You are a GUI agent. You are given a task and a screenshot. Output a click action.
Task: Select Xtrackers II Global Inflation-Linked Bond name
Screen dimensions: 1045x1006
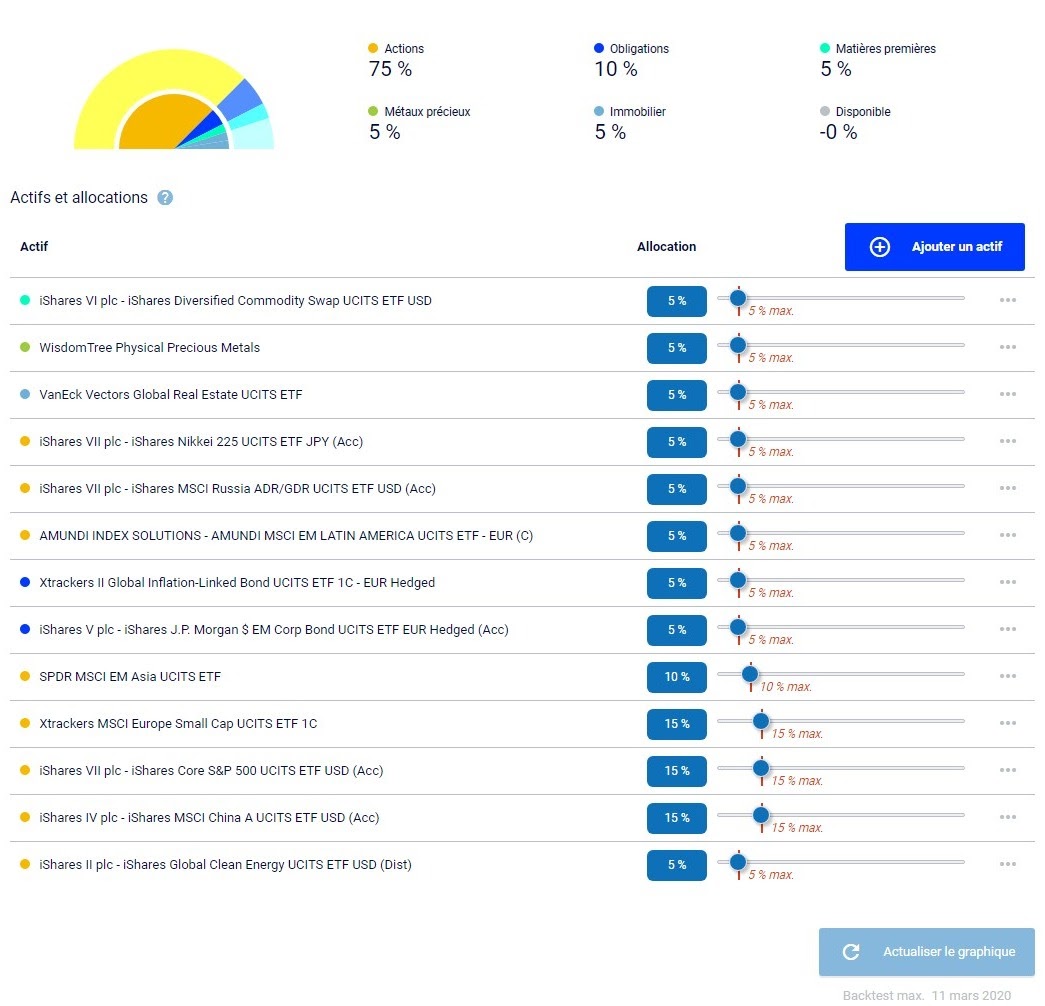[237, 583]
